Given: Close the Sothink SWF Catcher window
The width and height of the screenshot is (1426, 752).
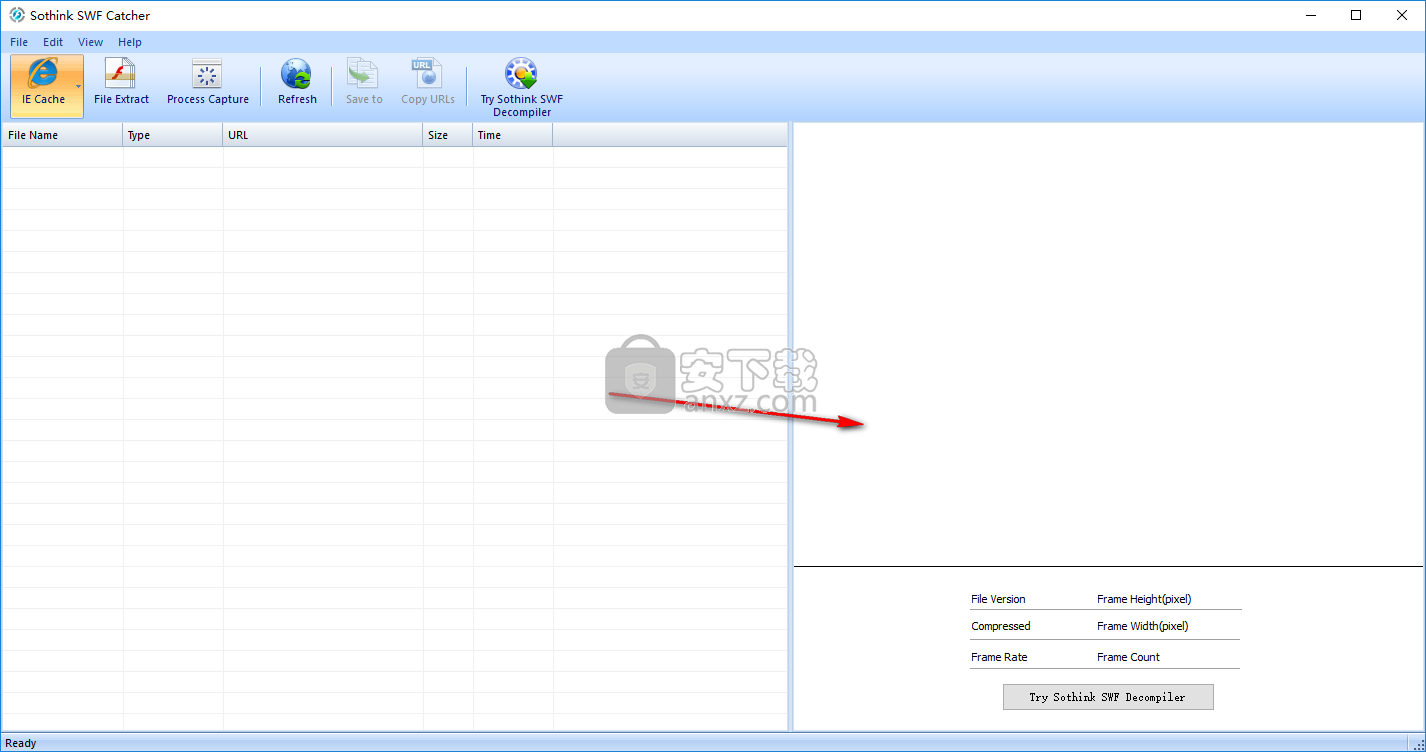Looking at the screenshot, I should 1402,15.
